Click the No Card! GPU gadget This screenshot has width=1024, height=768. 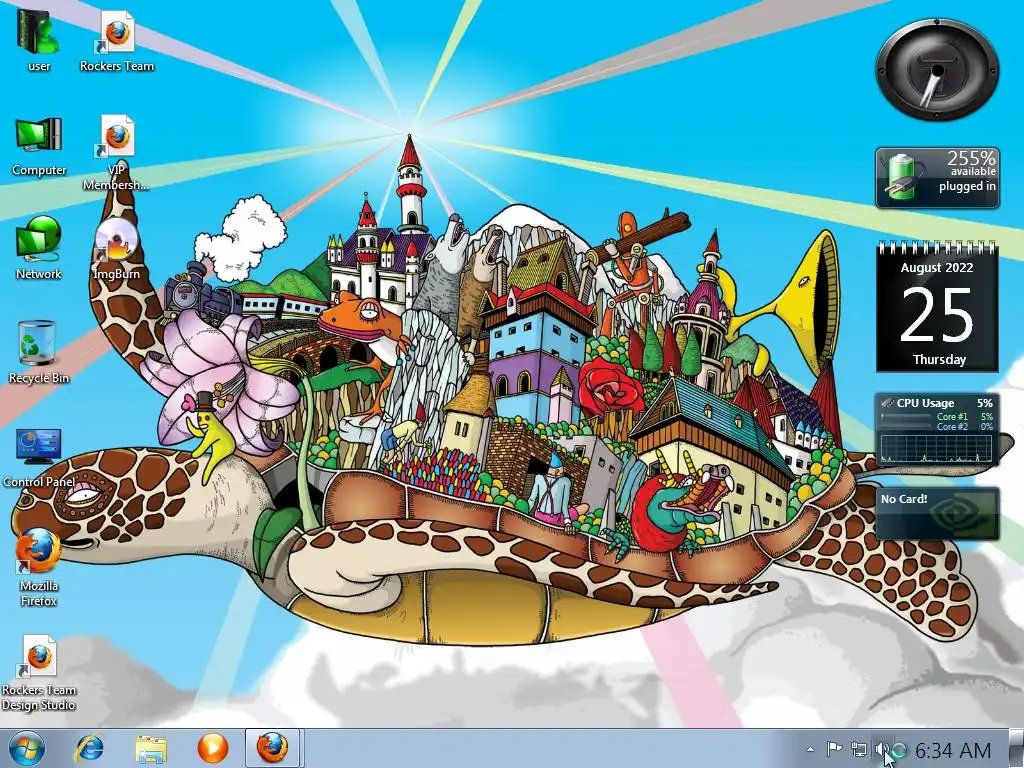pos(937,513)
